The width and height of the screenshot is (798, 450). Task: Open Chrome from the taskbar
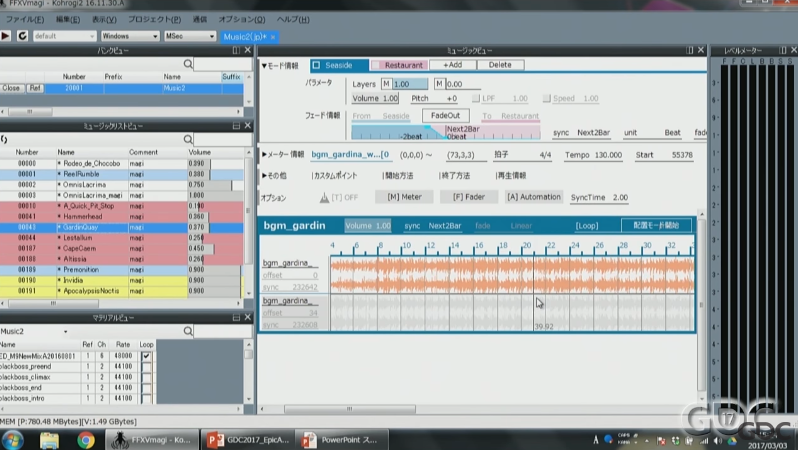coord(86,439)
